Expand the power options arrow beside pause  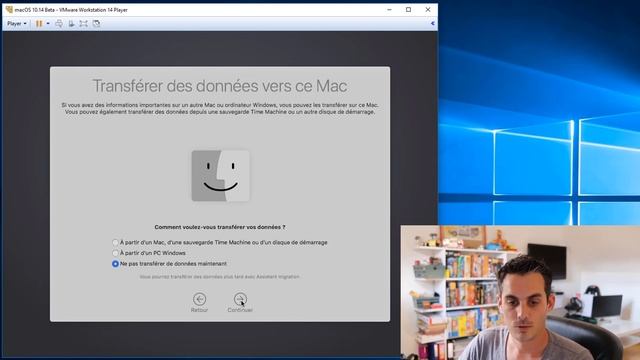48,24
